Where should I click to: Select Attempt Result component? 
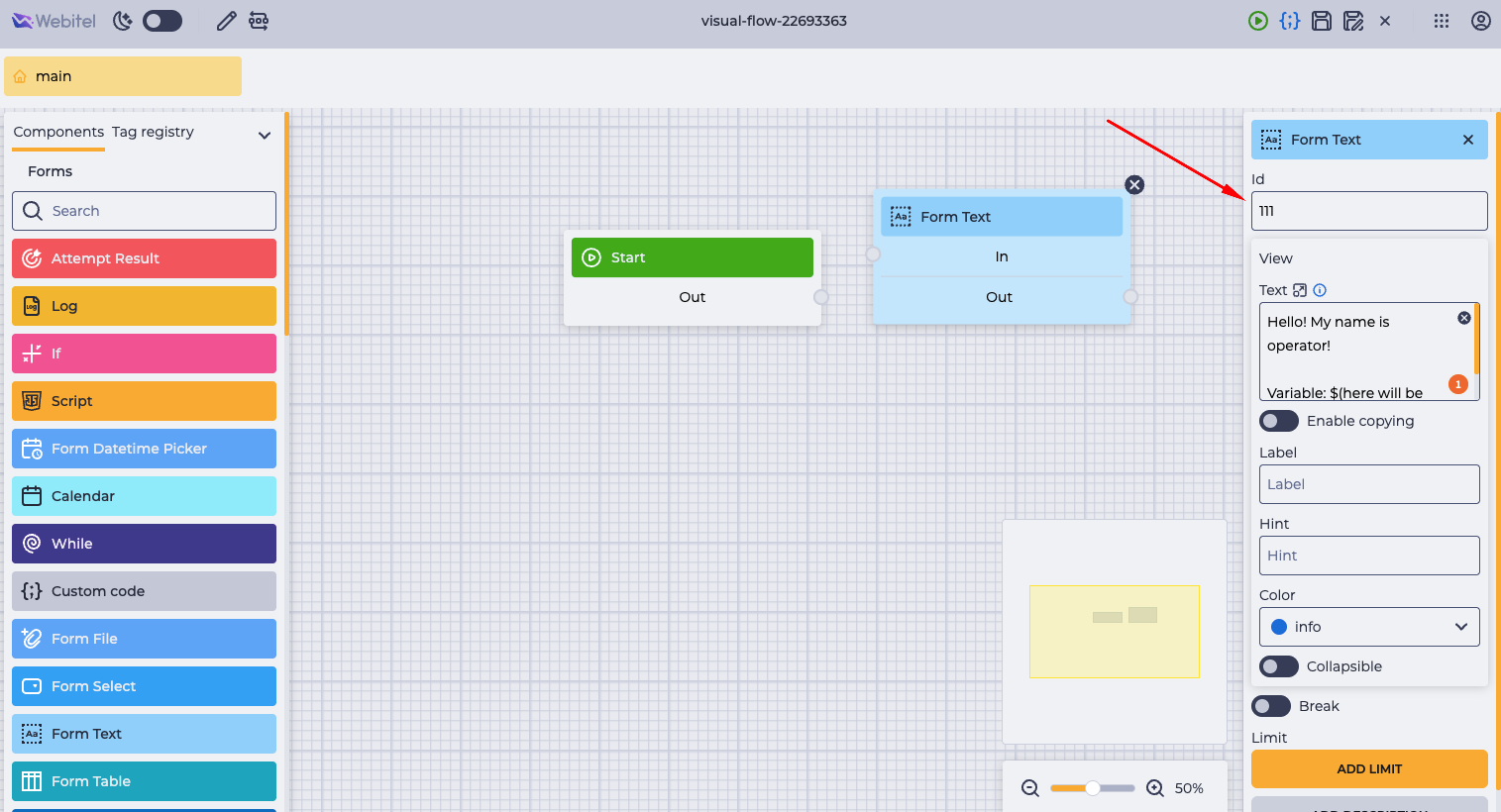point(144,258)
